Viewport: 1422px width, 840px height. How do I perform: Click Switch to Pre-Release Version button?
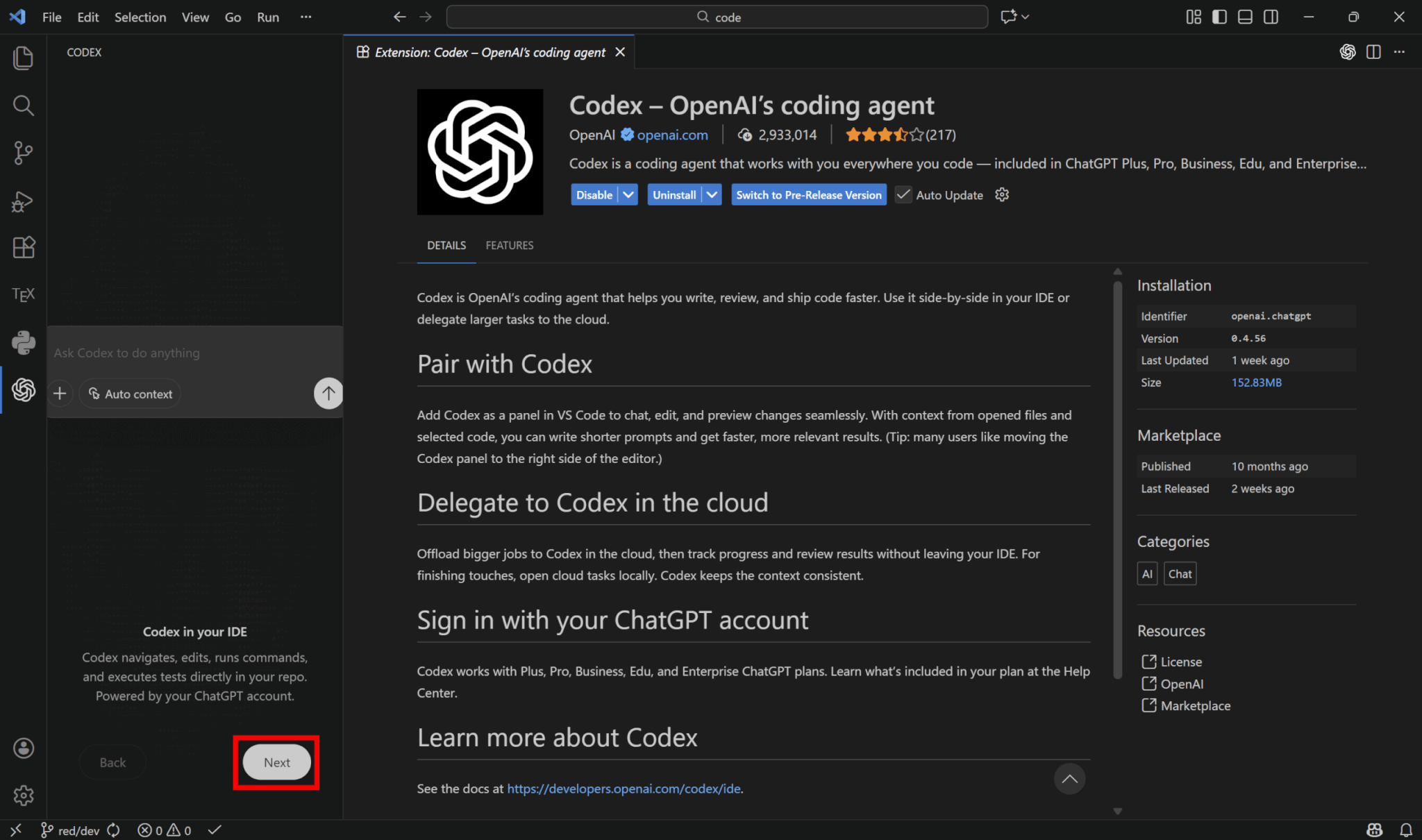pos(808,195)
